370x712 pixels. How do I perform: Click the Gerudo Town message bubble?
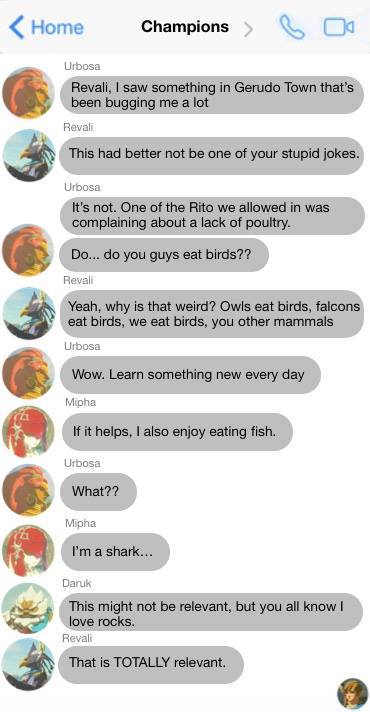tap(212, 95)
